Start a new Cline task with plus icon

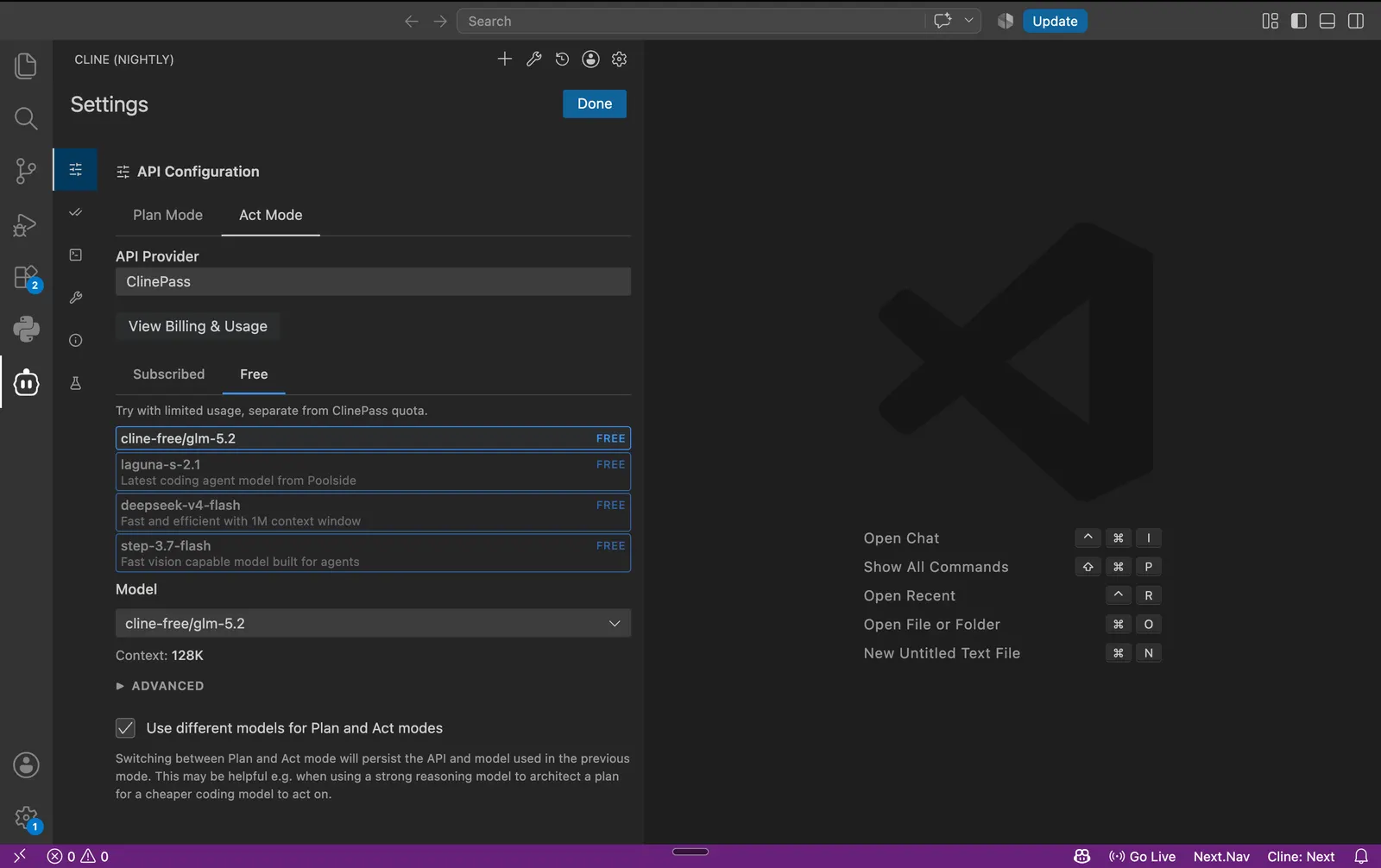click(x=505, y=59)
